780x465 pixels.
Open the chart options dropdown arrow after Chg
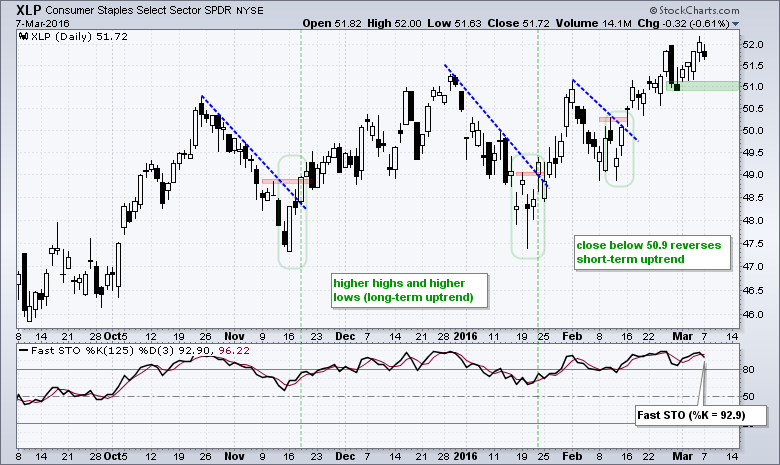click(x=736, y=24)
